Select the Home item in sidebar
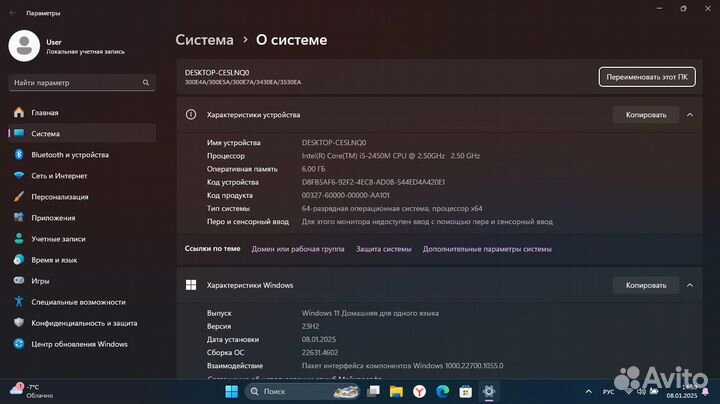 coord(44,113)
